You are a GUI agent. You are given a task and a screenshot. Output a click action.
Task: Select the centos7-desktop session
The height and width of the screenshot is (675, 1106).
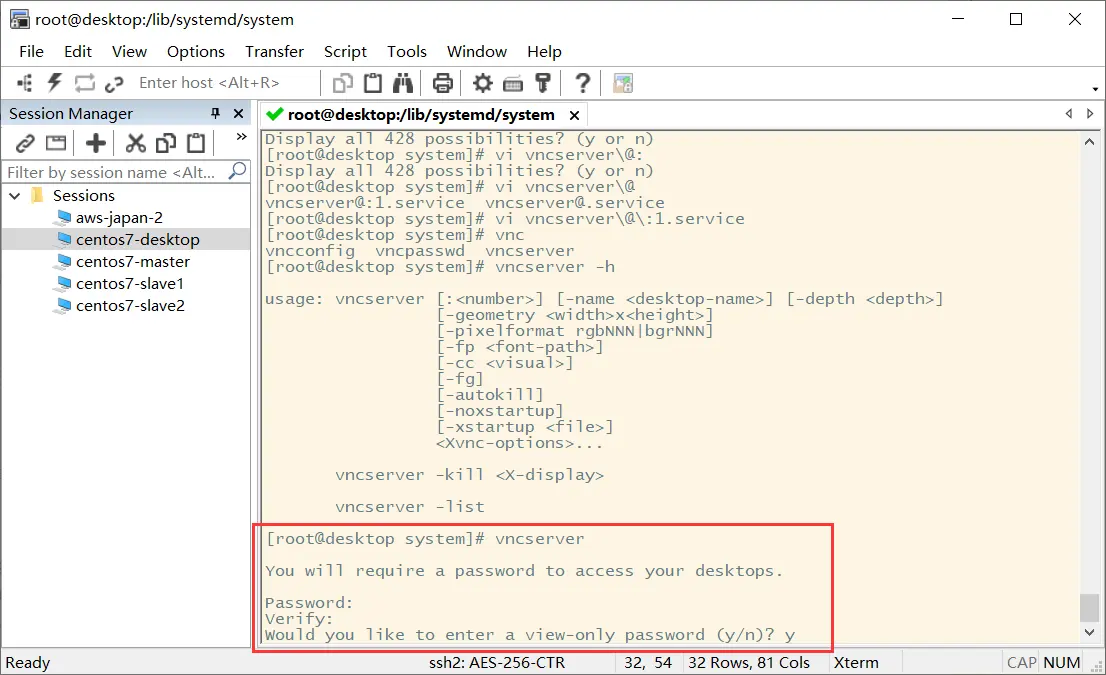click(x=138, y=239)
